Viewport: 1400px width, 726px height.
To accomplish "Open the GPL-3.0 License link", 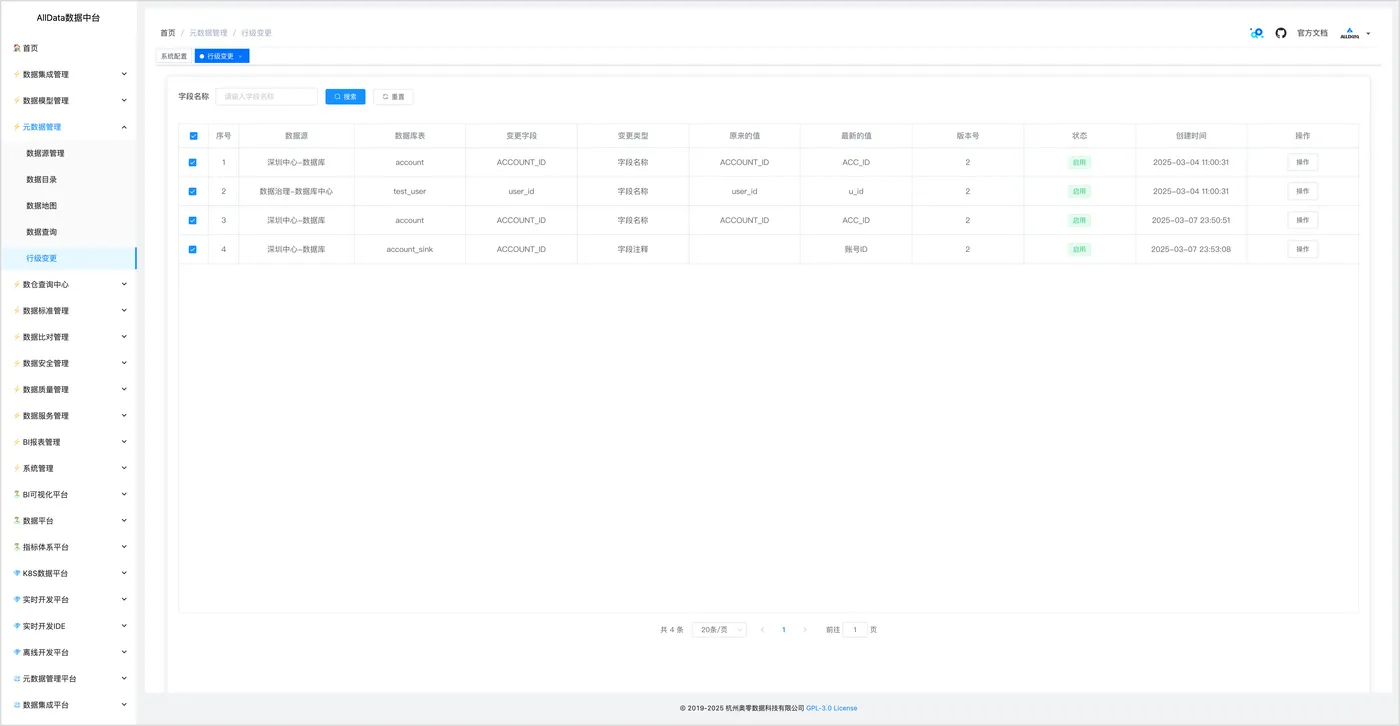I will point(831,708).
